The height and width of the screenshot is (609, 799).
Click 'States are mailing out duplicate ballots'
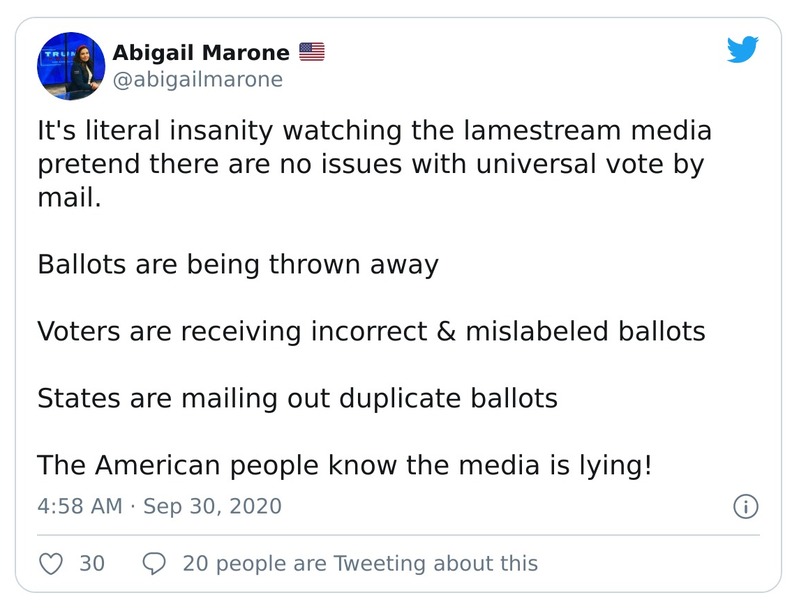tap(297, 398)
